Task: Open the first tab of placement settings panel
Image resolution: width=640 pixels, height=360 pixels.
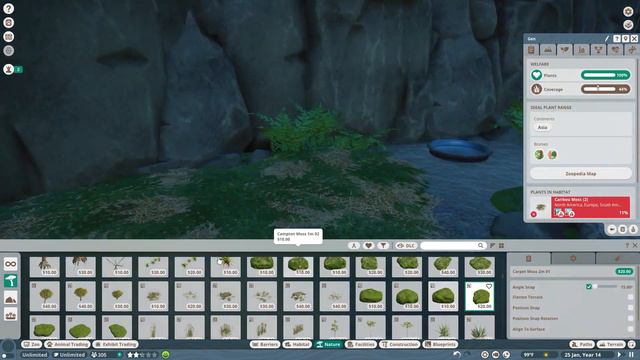Action: pyautogui.click(x=529, y=258)
